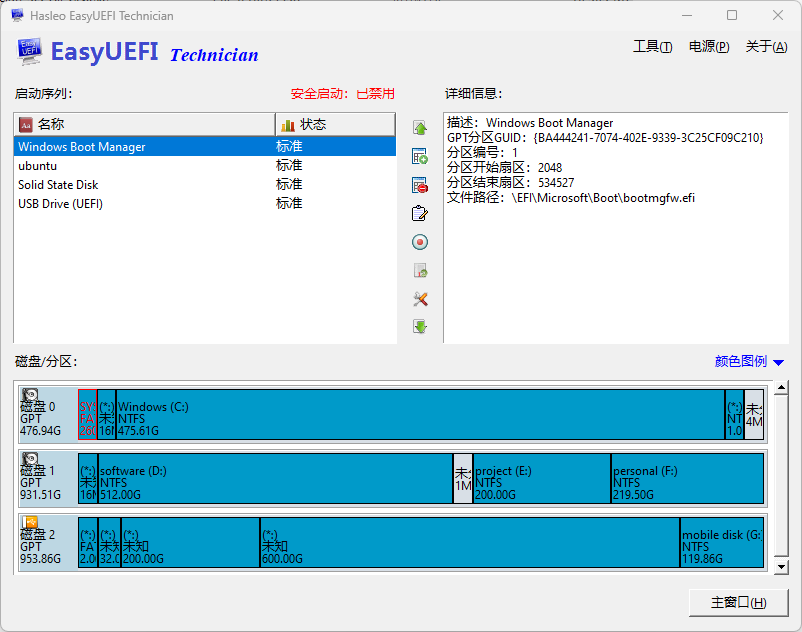Viewport: 802px width, 632px height.
Task: Click the edit boot entry clipboard icon
Action: (420, 213)
